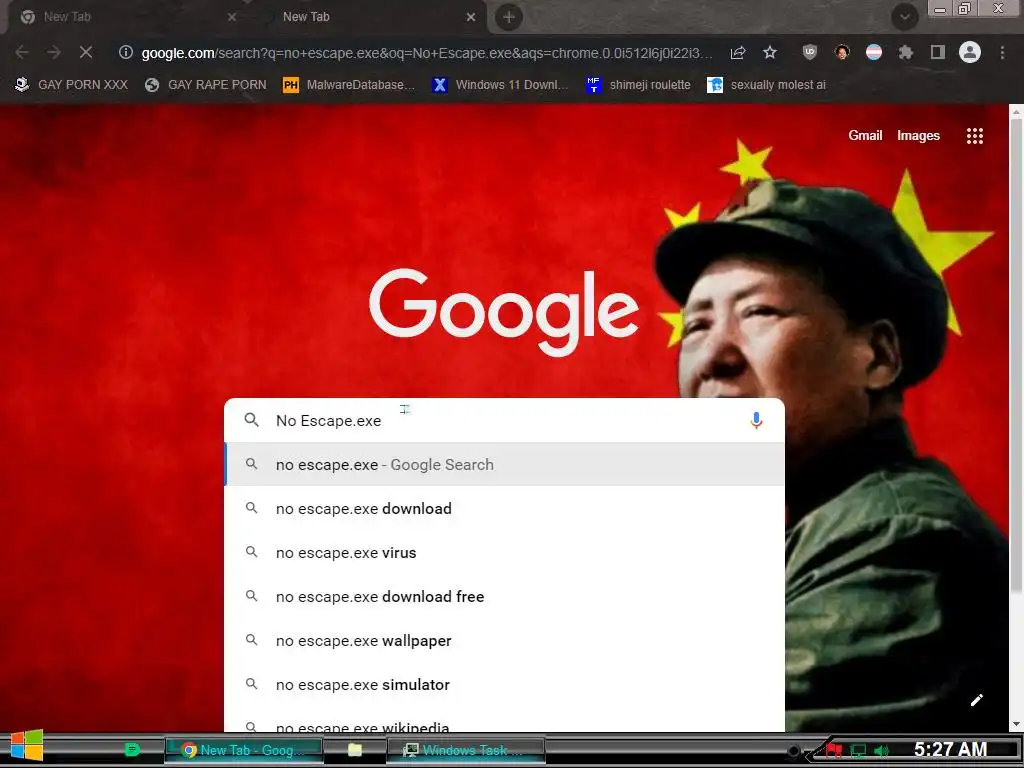Screen dimensions: 1024x768
Task: Click the page scrollbar up arrow
Action: click(1016, 112)
